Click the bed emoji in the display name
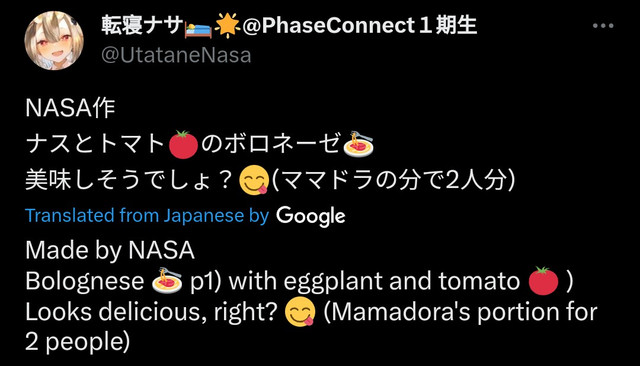The width and height of the screenshot is (640, 366). coord(198,28)
